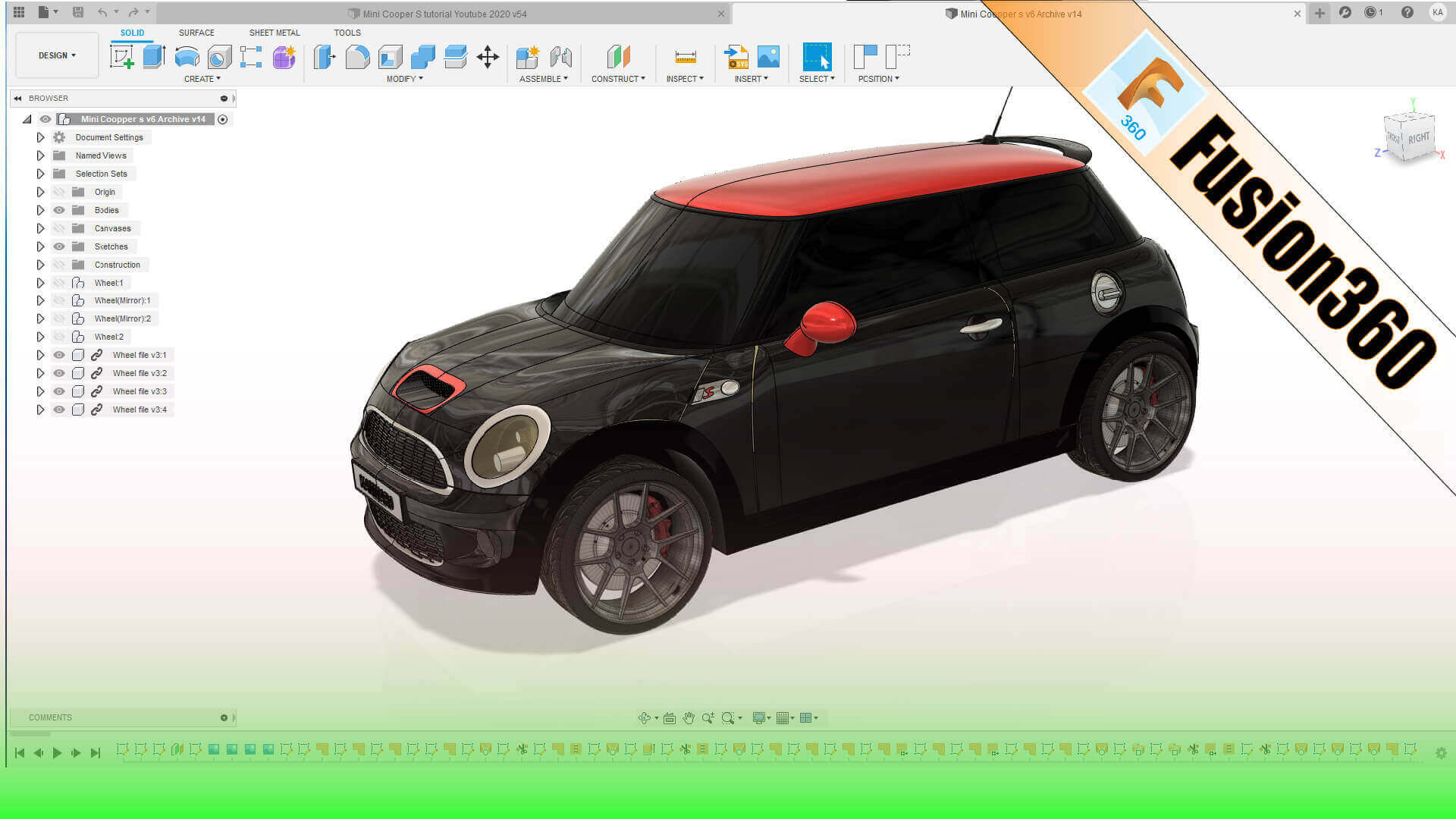Screen dimensions: 1456x819
Task: Select the Offset Plane construct tool
Action: [x=618, y=57]
